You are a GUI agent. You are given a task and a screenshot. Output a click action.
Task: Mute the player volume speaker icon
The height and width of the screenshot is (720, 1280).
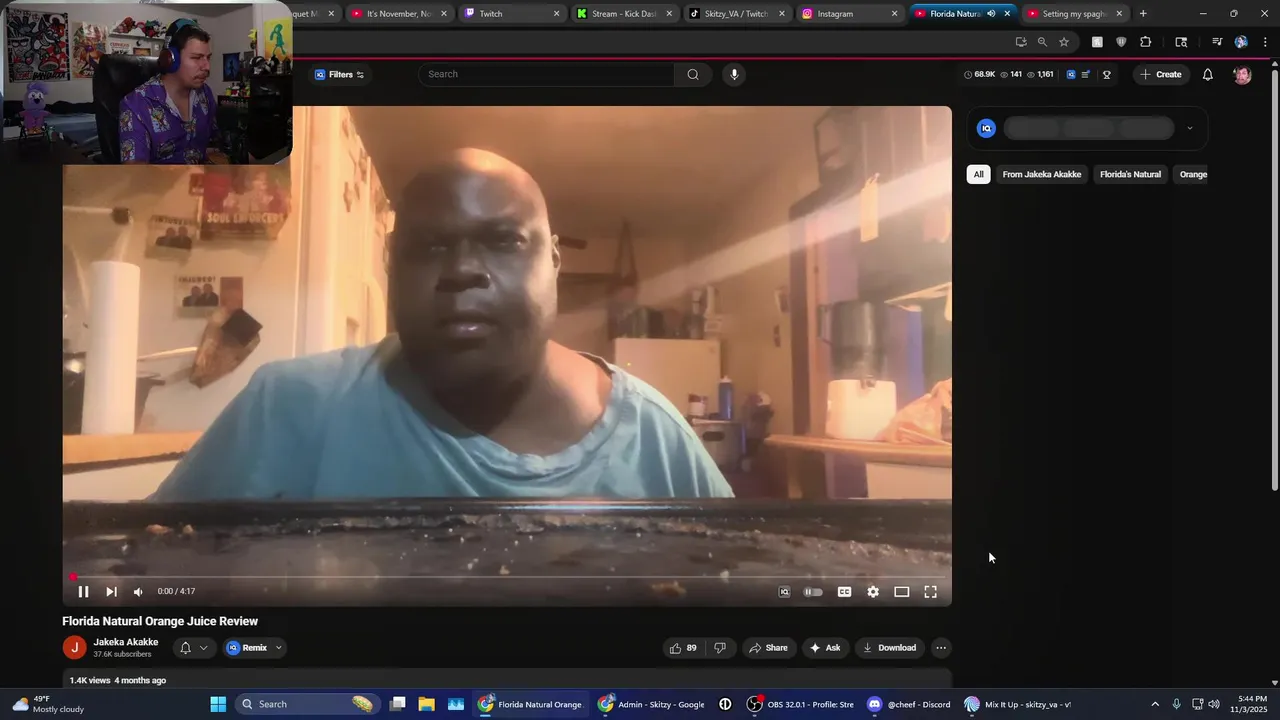(x=138, y=592)
